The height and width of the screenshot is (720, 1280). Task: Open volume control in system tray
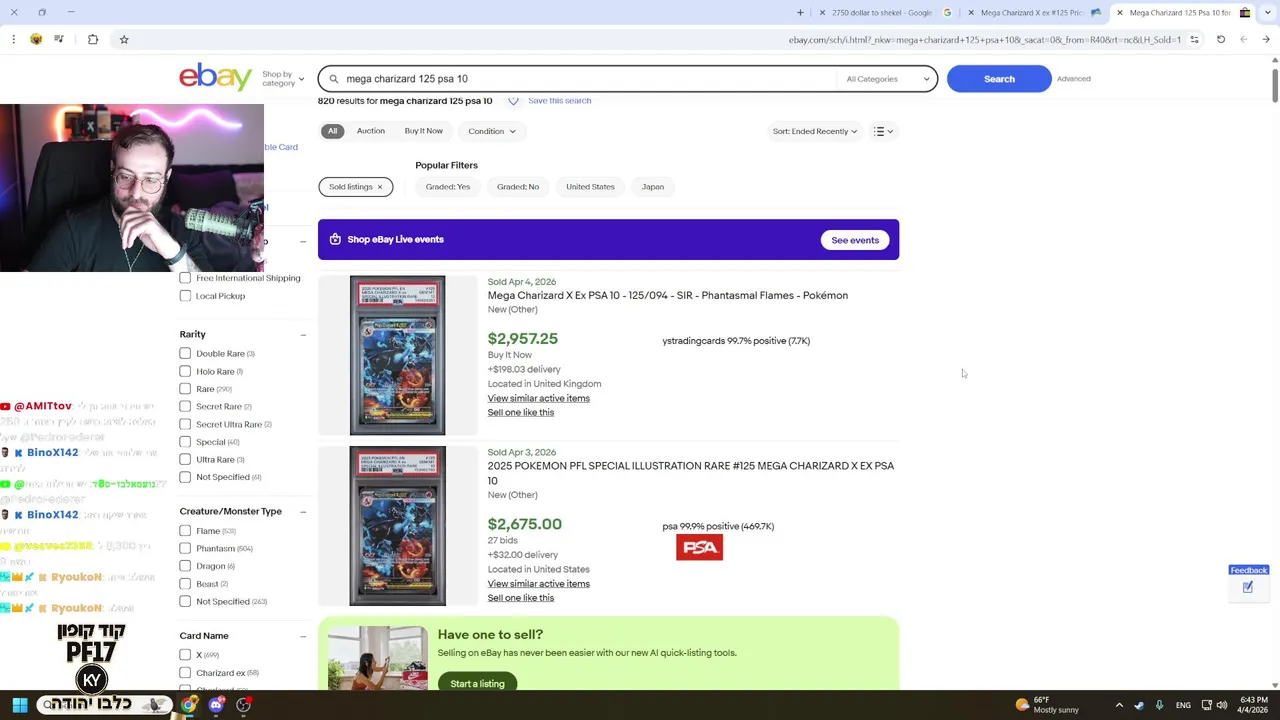pyautogui.click(x=1224, y=705)
